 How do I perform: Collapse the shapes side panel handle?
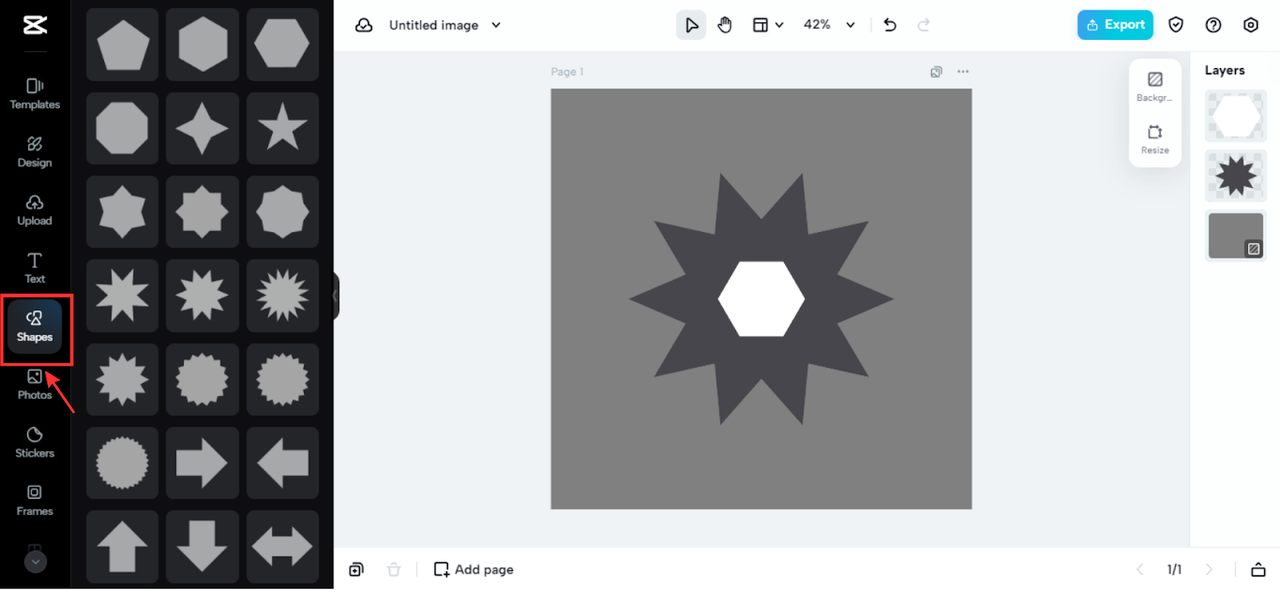pyautogui.click(x=336, y=296)
